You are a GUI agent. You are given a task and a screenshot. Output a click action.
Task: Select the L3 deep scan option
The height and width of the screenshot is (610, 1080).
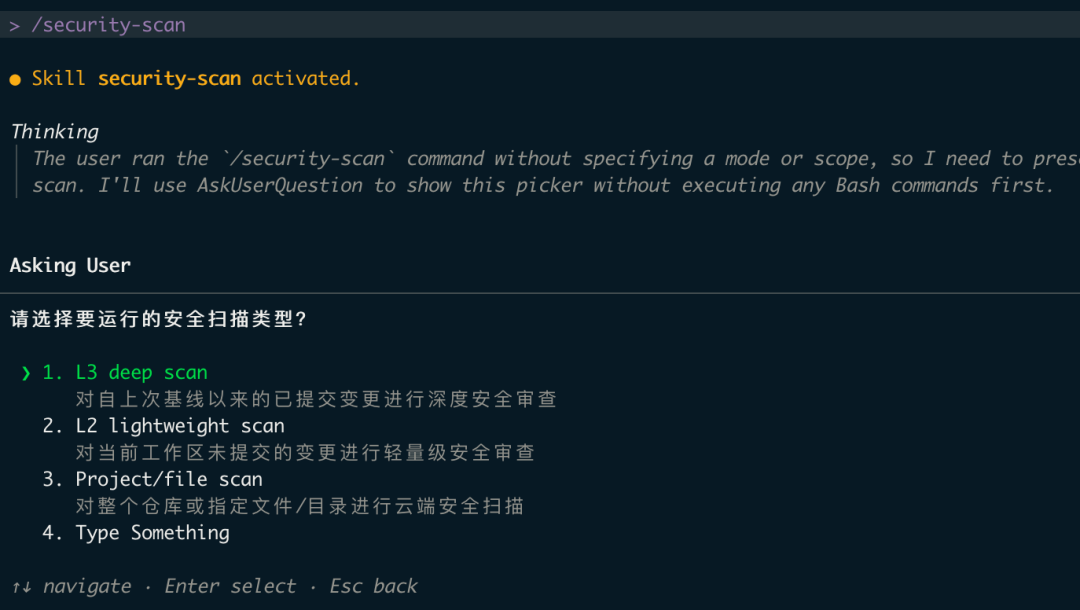125,372
